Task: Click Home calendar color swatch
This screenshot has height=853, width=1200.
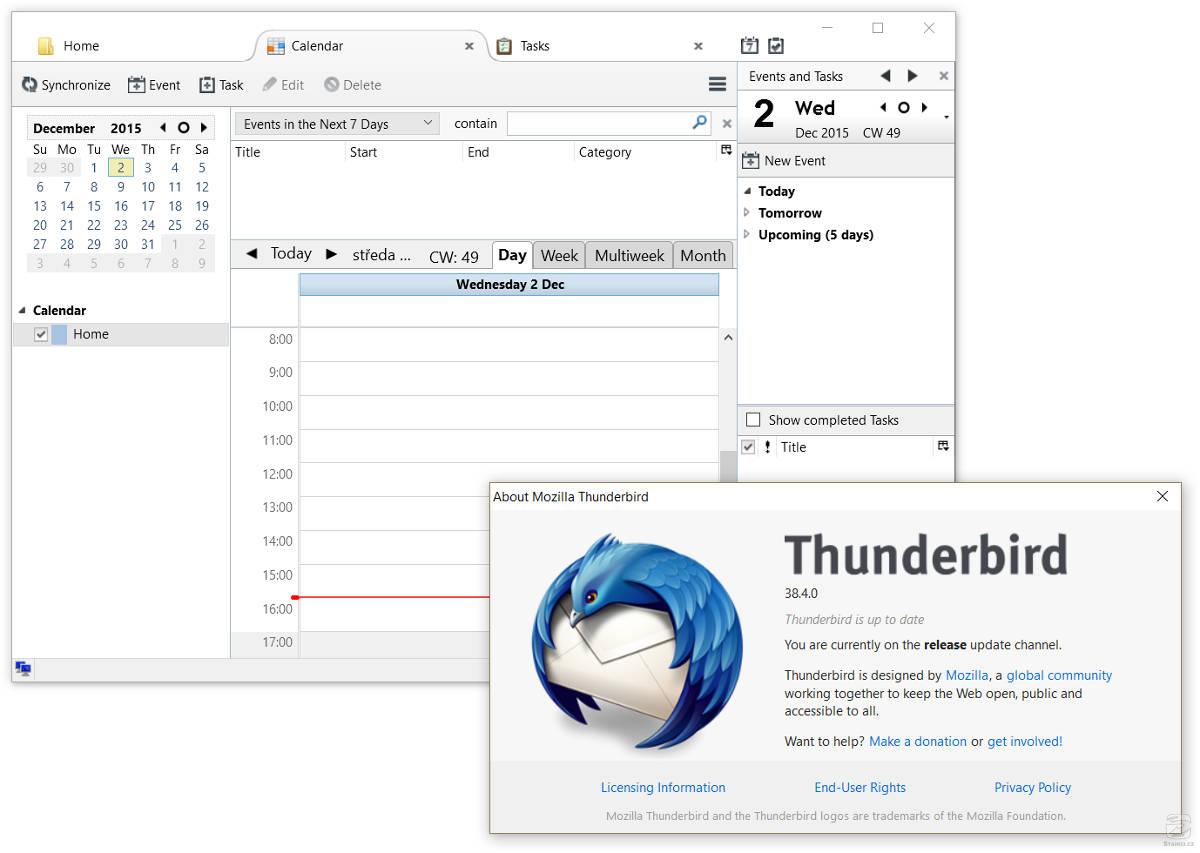Action: pos(59,335)
